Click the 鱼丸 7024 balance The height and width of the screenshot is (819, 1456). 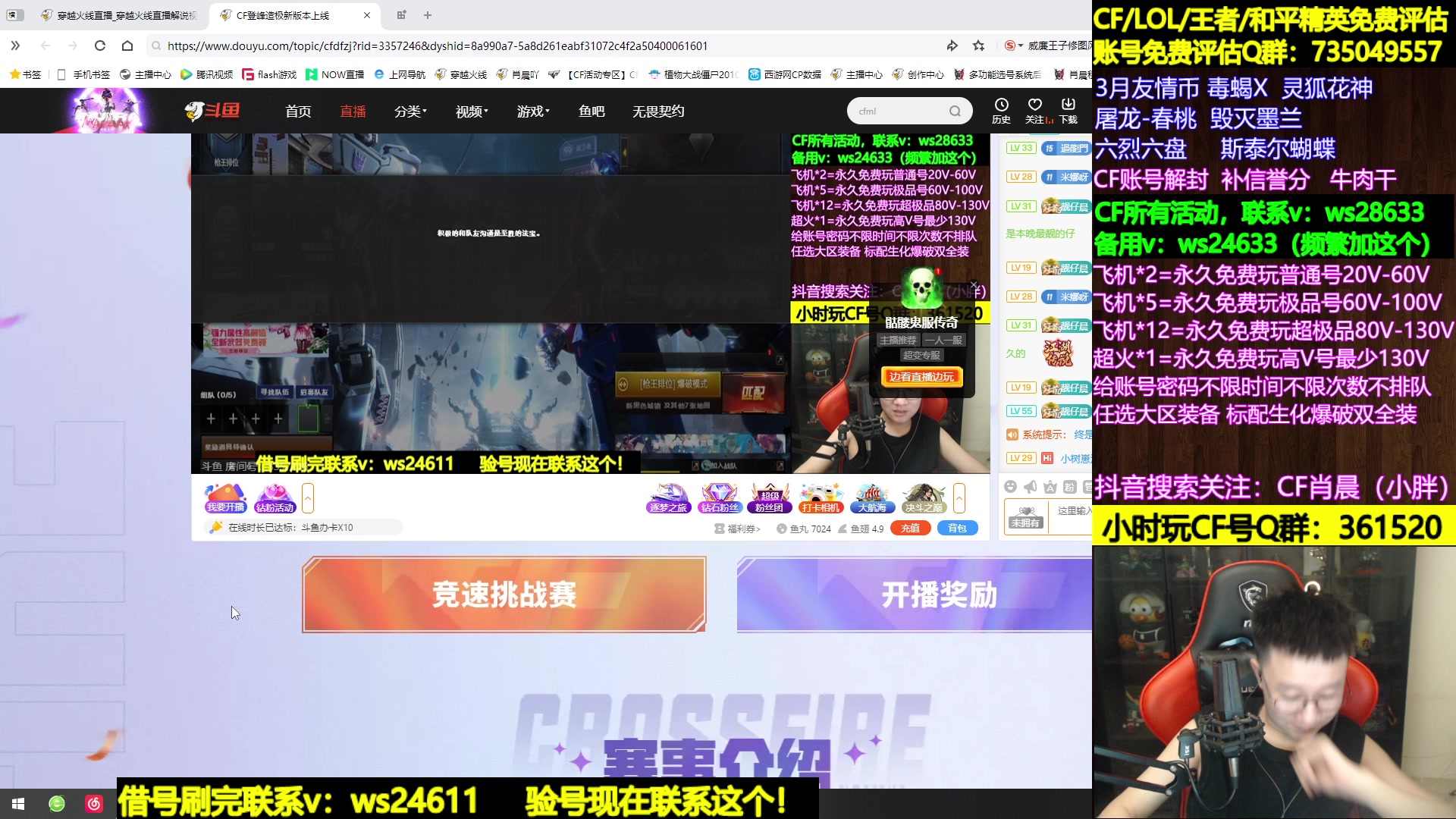804,529
